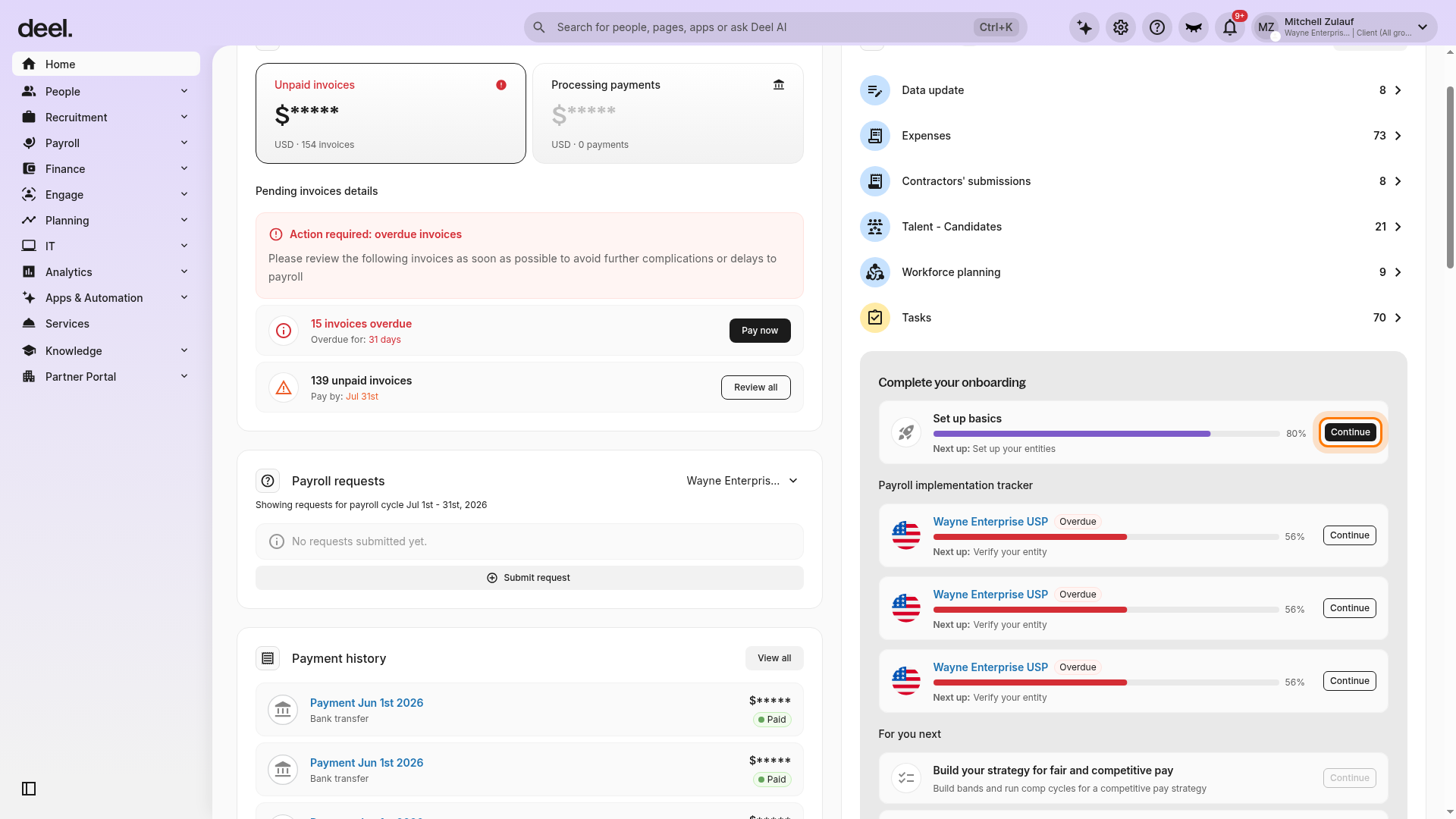1456x819 pixels.
Task: Click the Set up basics progress bar
Action: [x=1106, y=434]
